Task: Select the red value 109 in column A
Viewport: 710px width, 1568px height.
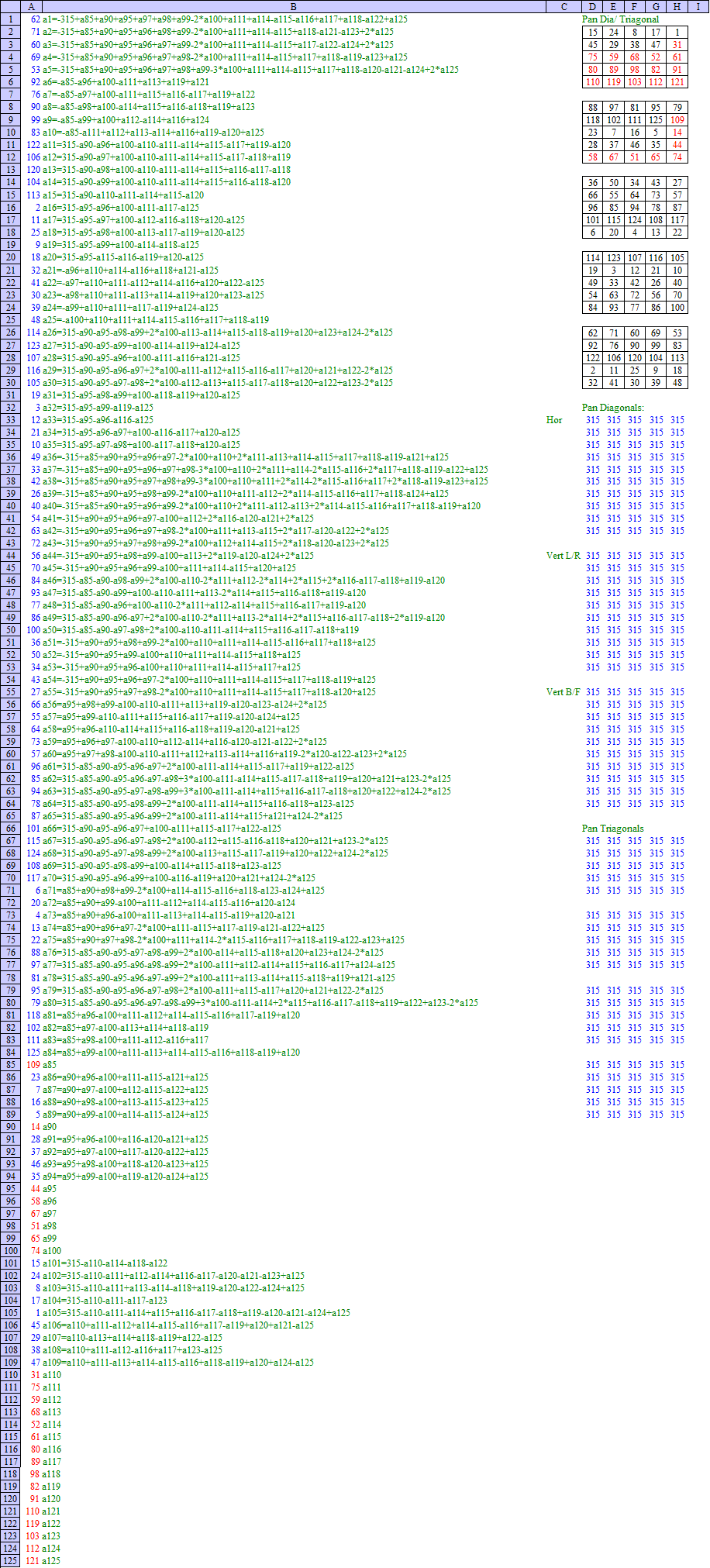Action: pos(33,1064)
